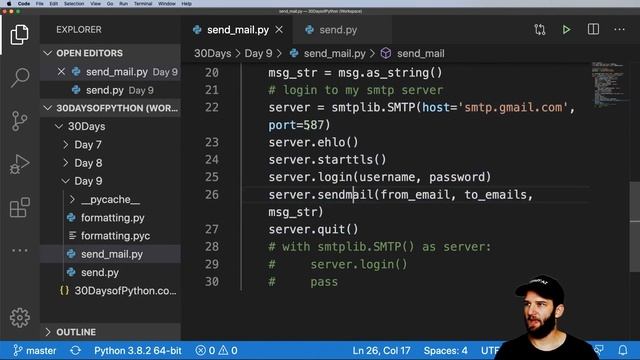The image size is (640, 360).
Task: Open the editor More Actions ellipsis
Action: (x=619, y=29)
